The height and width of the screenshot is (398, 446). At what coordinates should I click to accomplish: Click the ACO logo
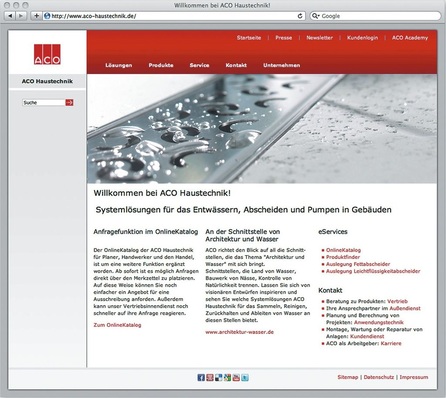(47, 54)
